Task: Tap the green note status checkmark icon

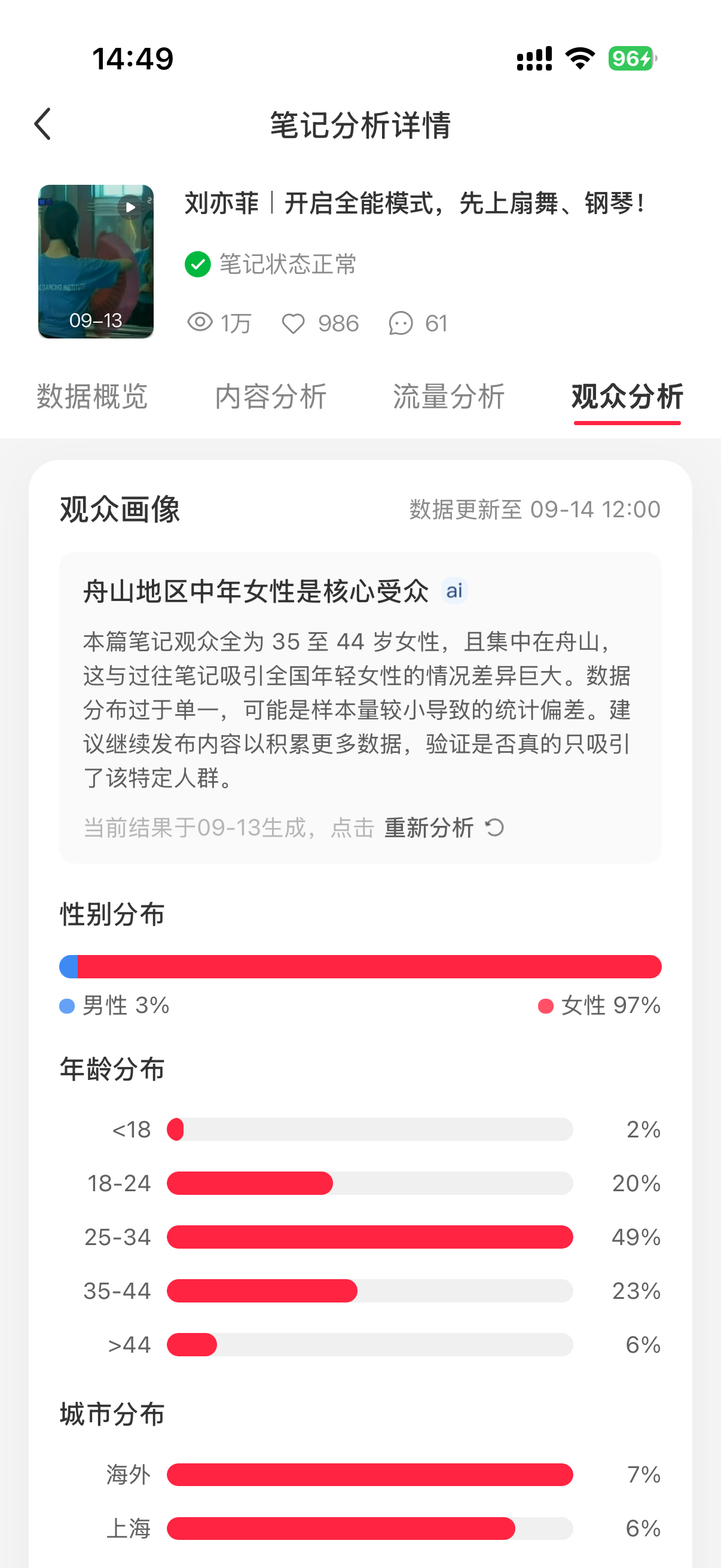Action: pyautogui.click(x=198, y=264)
